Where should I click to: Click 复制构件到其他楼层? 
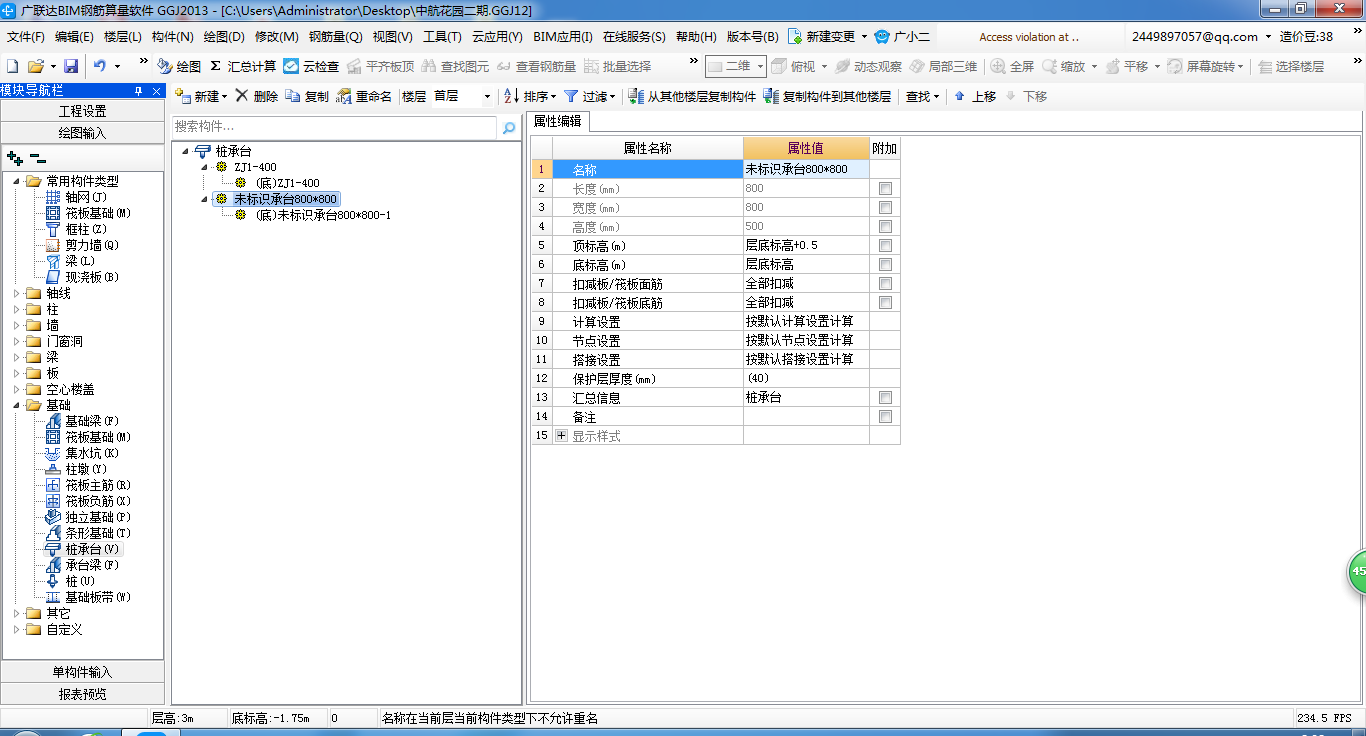[827, 96]
